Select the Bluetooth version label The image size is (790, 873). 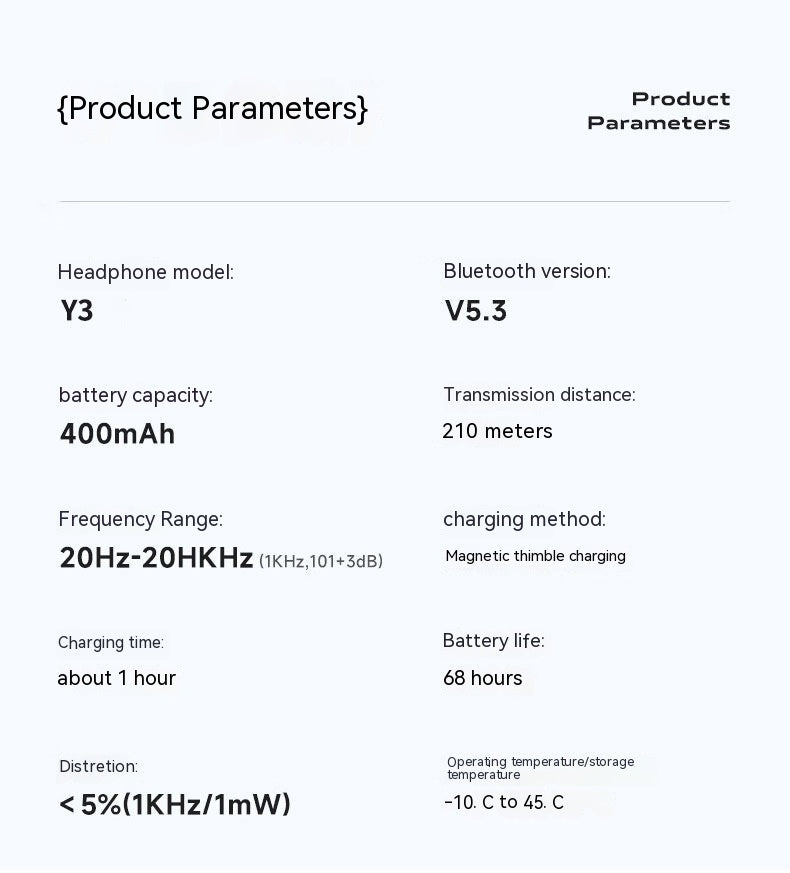527,271
